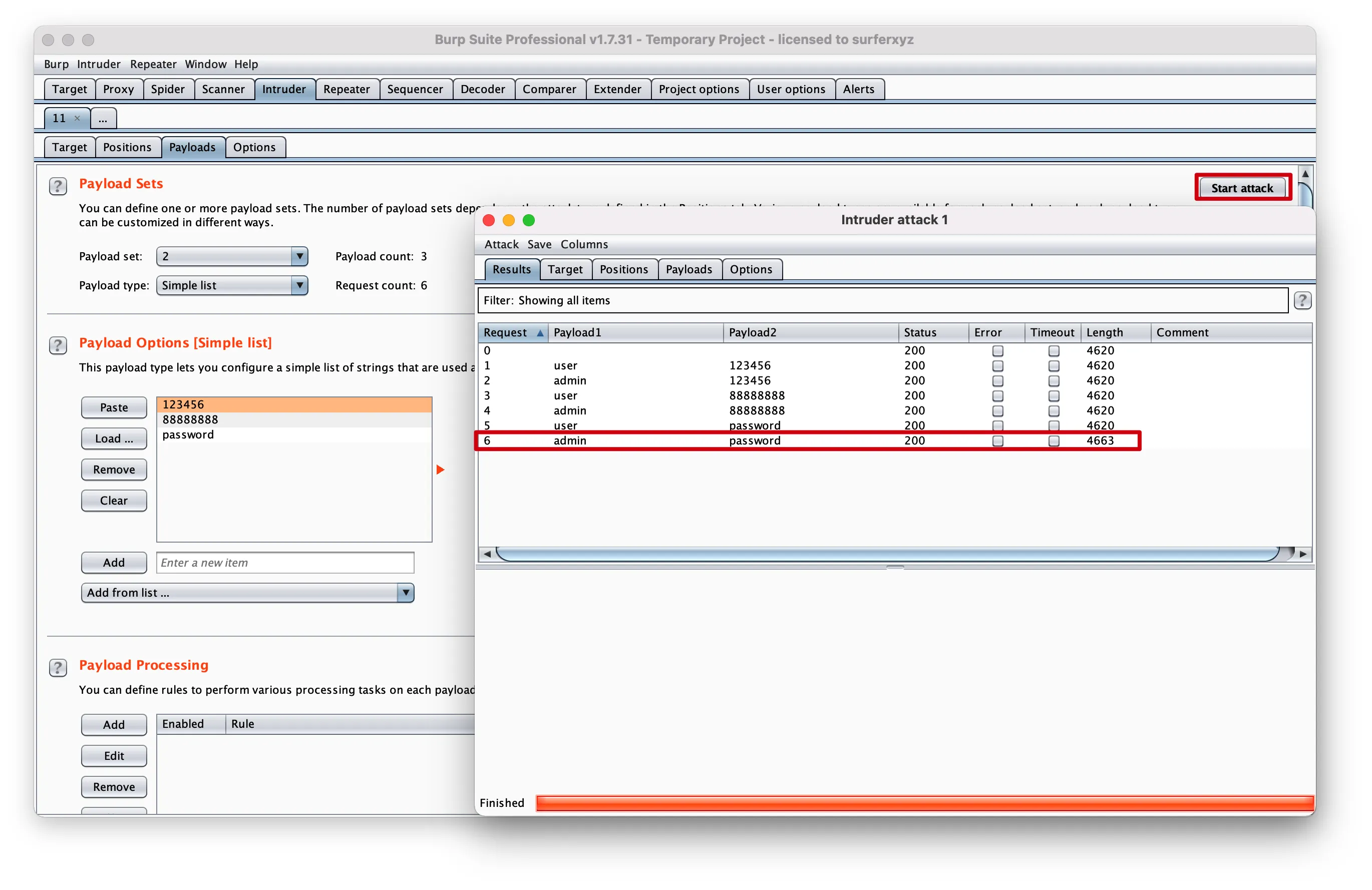Screen dimensions: 1372x890
Task: Select length value 4663 in request 6
Action: click(x=1100, y=441)
